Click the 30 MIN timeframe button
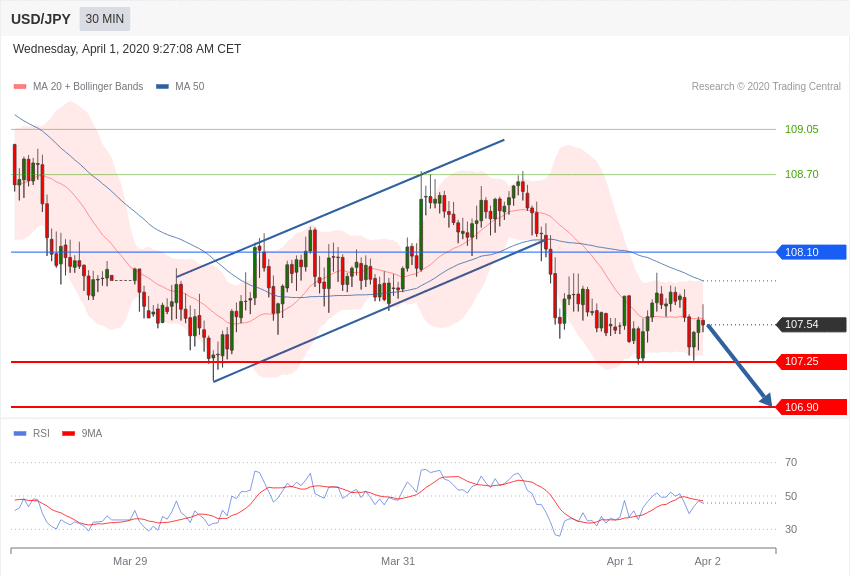The width and height of the screenshot is (850, 576). tap(105, 19)
